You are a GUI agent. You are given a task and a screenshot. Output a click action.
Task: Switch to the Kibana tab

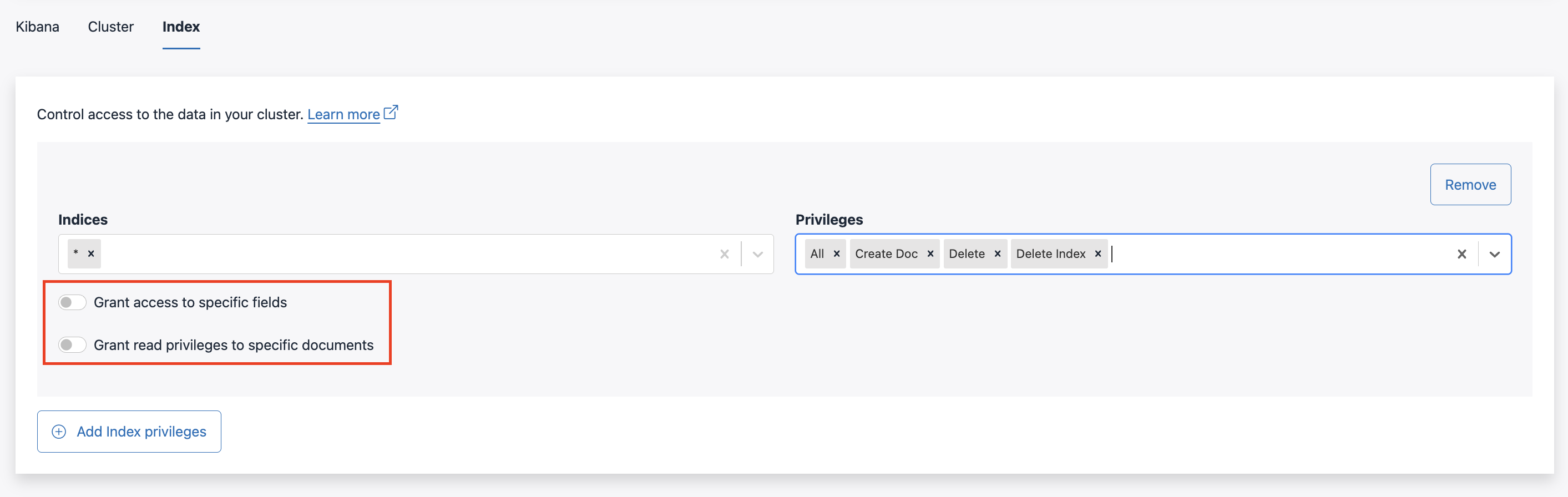[38, 27]
